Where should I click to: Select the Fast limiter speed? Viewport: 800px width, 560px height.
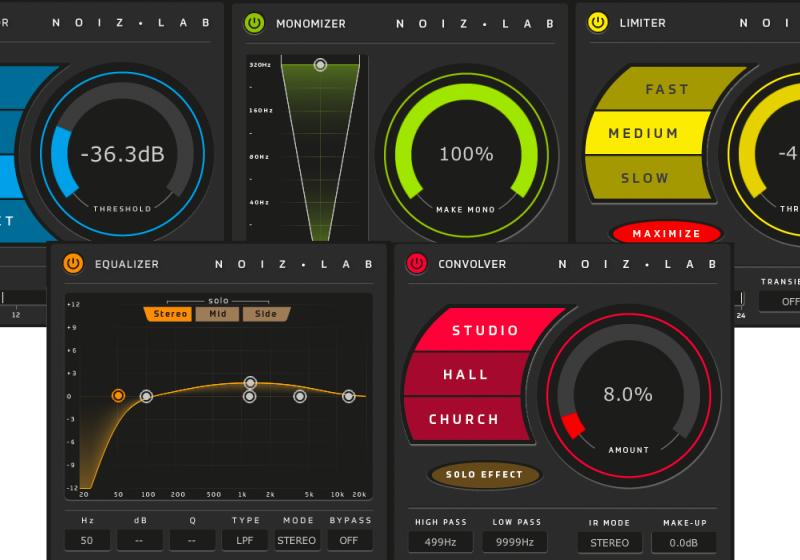[666, 89]
